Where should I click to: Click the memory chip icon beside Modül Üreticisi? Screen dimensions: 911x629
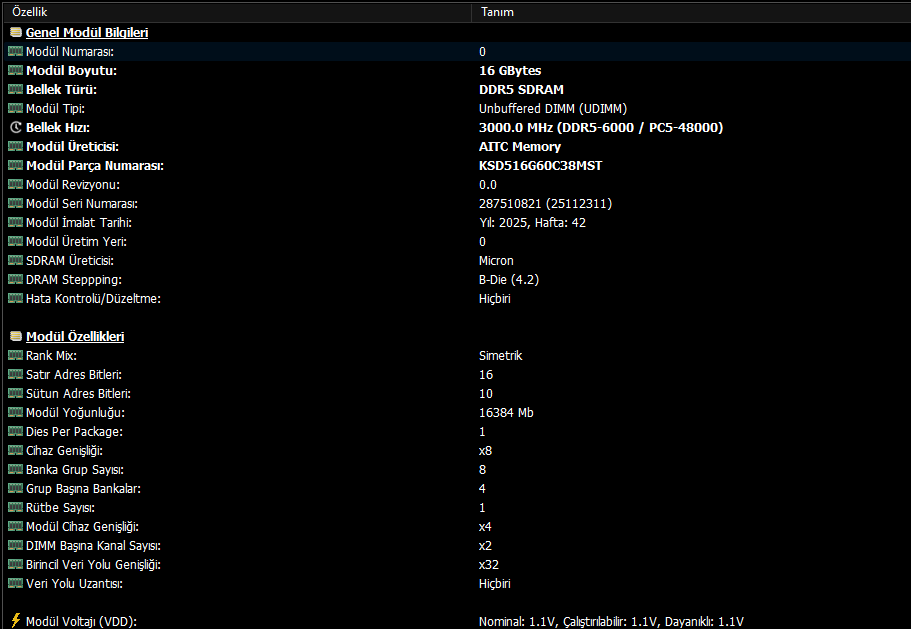click(16, 146)
